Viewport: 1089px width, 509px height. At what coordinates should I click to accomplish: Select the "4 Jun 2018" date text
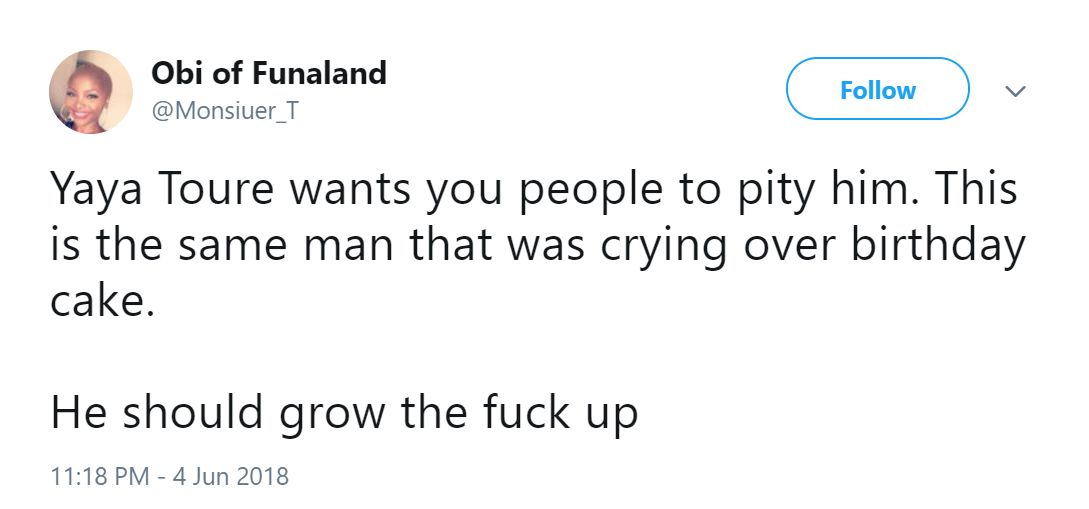(x=229, y=476)
